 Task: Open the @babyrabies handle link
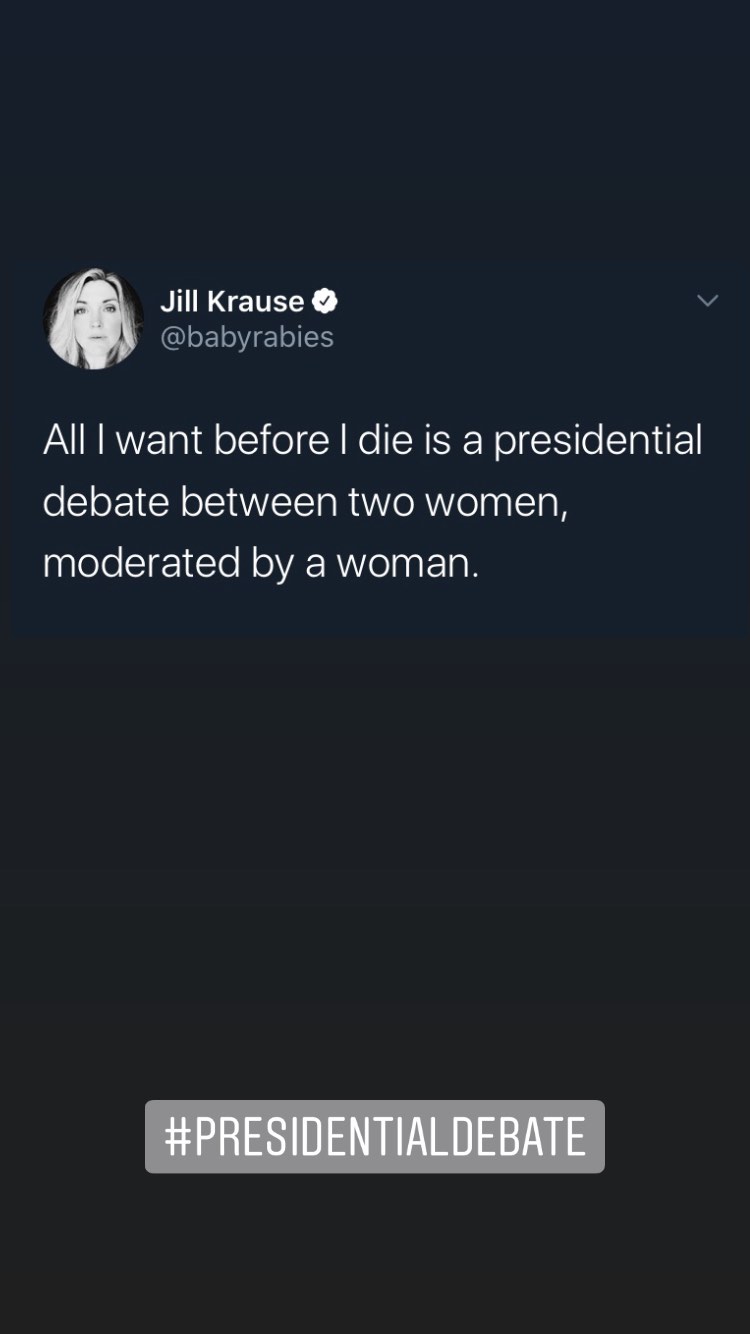pyautogui.click(x=247, y=337)
